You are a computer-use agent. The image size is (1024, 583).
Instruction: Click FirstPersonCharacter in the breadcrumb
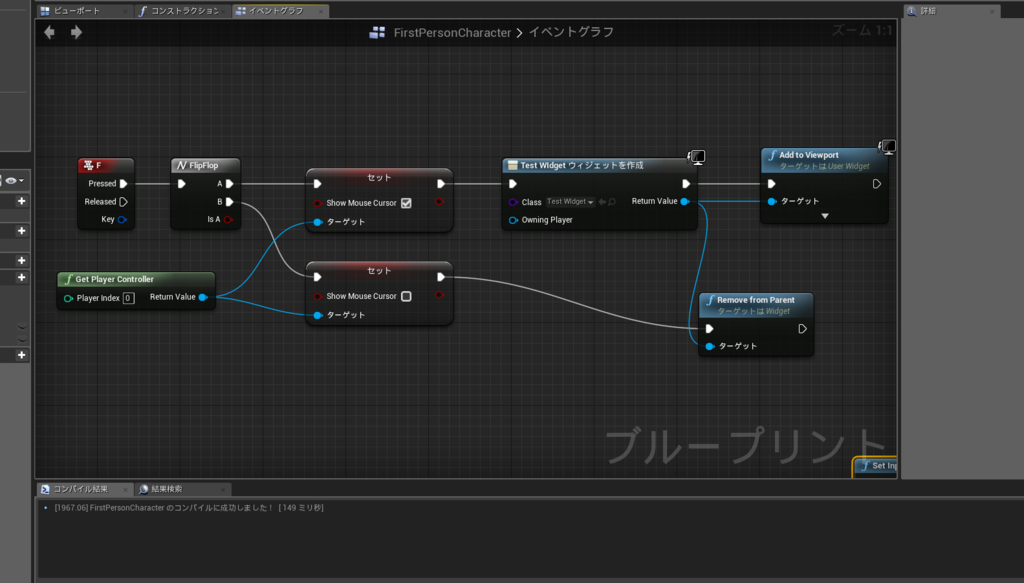tap(452, 33)
